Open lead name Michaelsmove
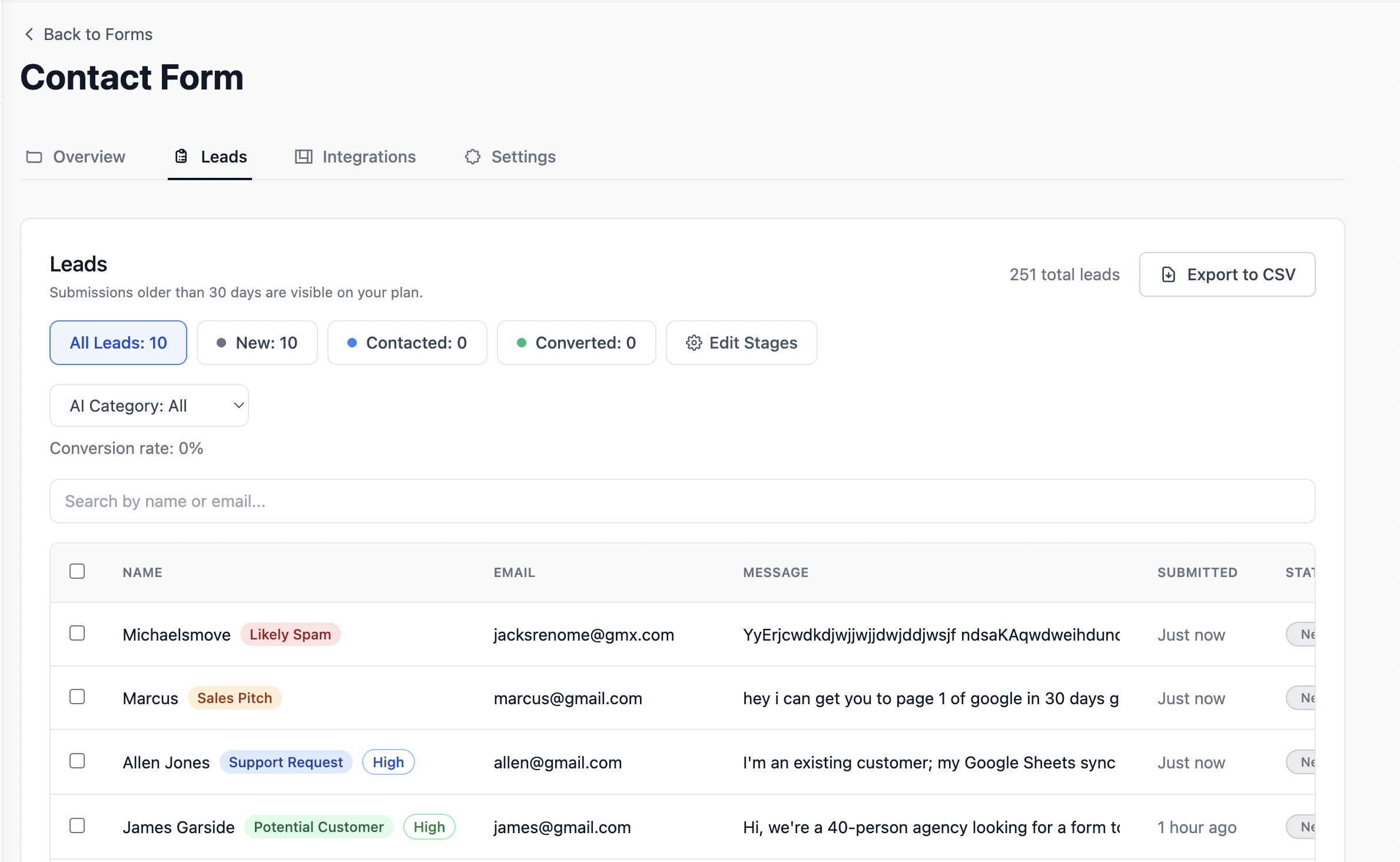This screenshot has height=862, width=1400. point(177,635)
